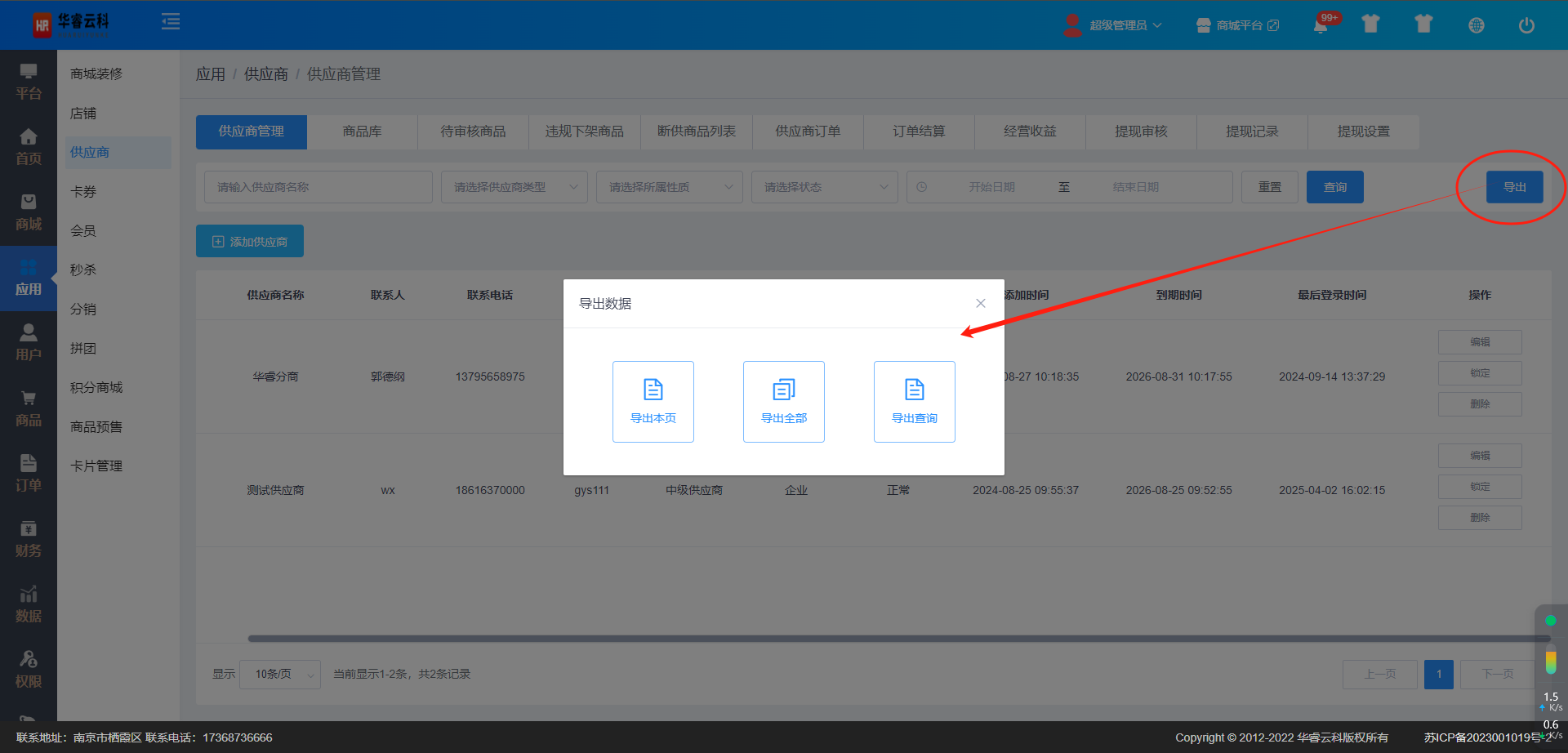1568x753 pixels.
Task: Open the 10条/页 page size dropdown
Action: (280, 674)
